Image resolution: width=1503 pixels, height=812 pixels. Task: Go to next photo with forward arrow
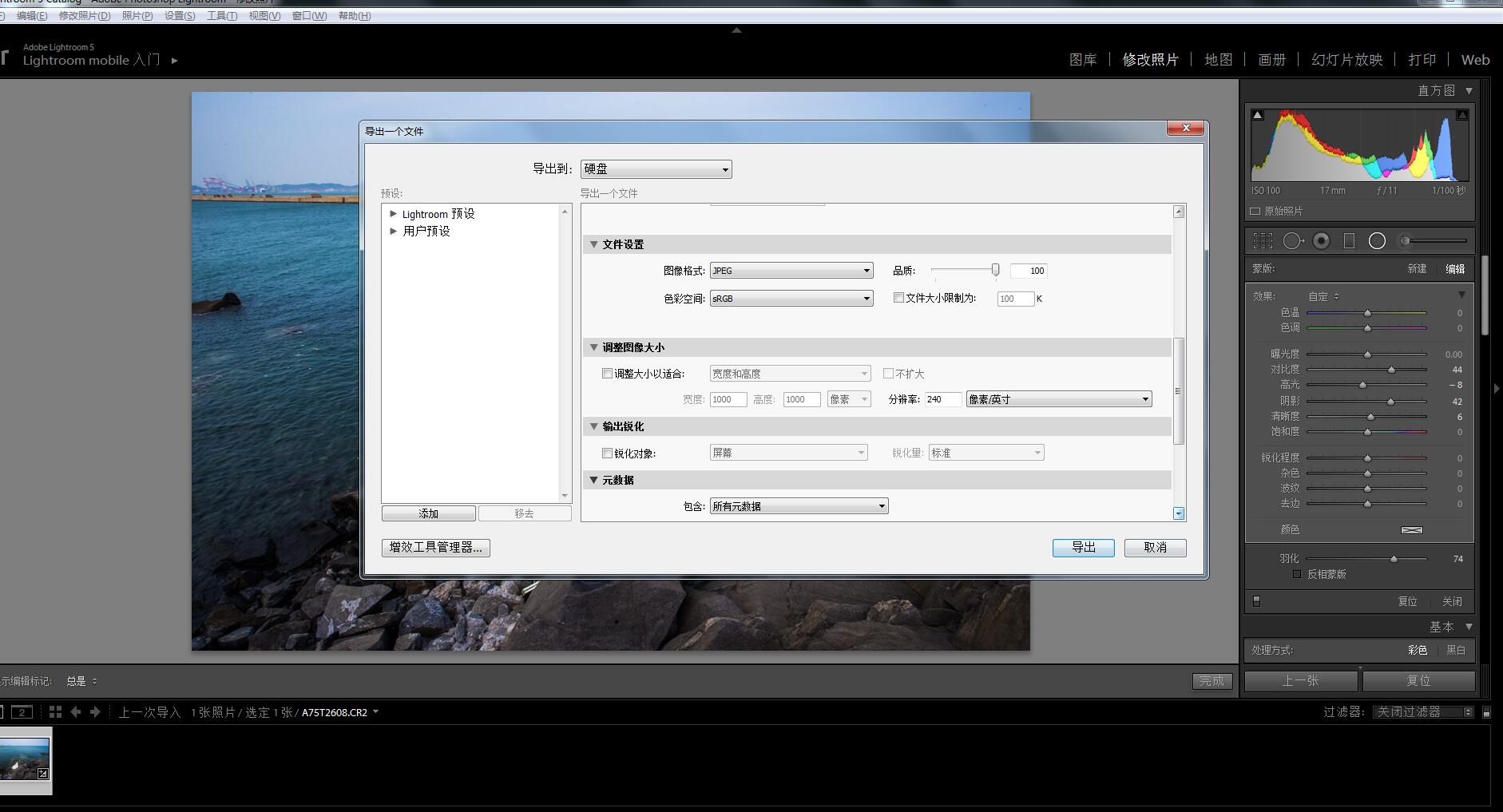coord(95,711)
